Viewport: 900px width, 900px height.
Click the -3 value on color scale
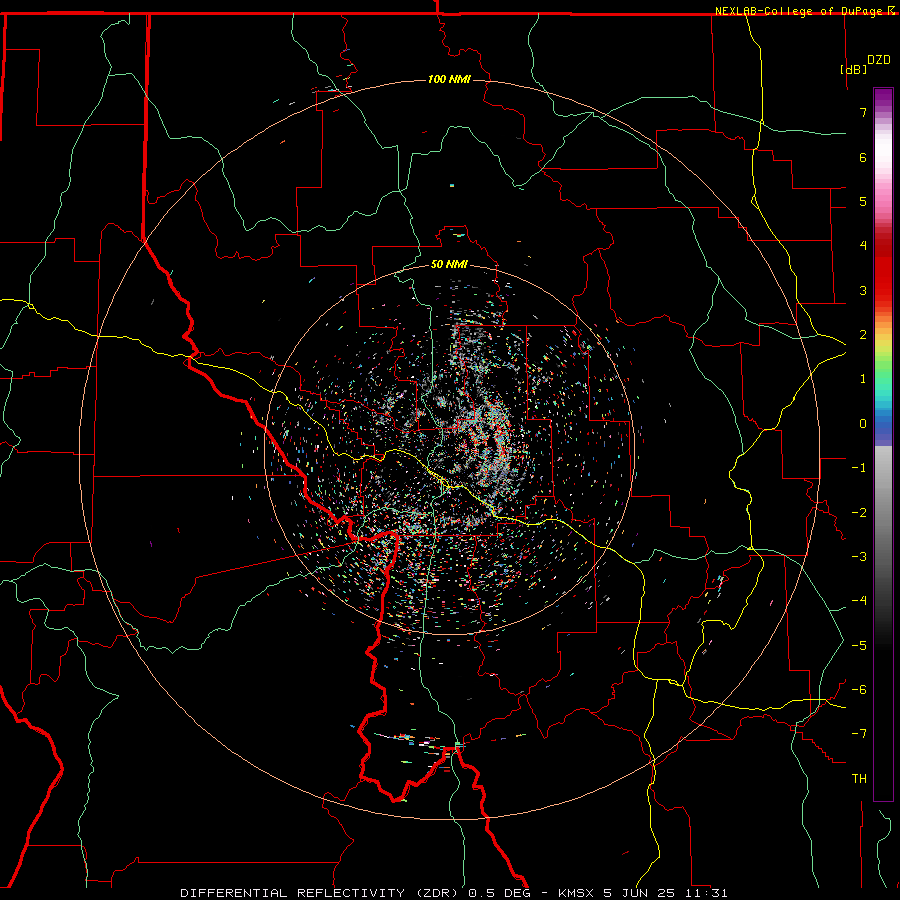[859, 557]
